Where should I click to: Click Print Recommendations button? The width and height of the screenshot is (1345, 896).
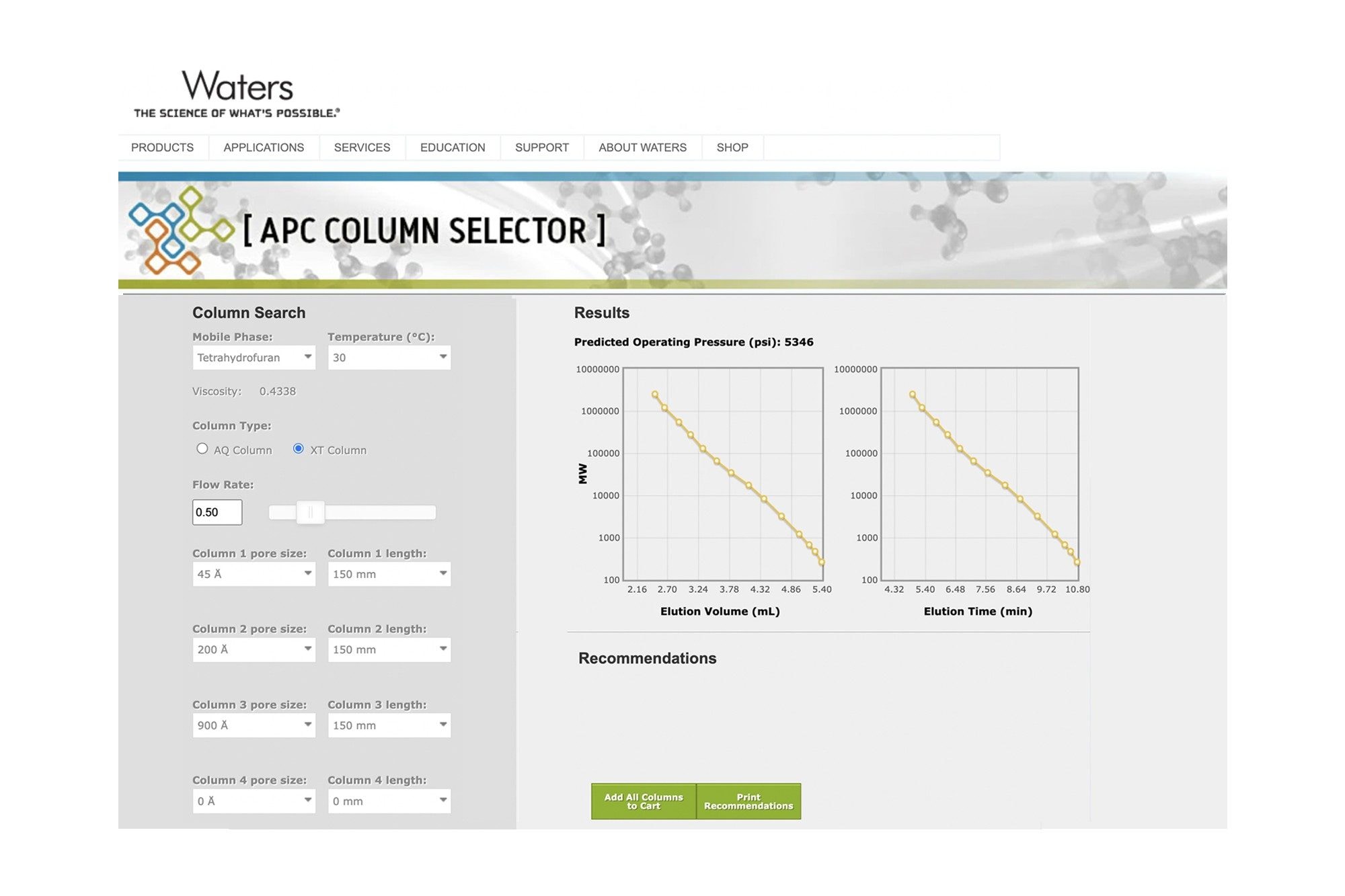tap(748, 801)
